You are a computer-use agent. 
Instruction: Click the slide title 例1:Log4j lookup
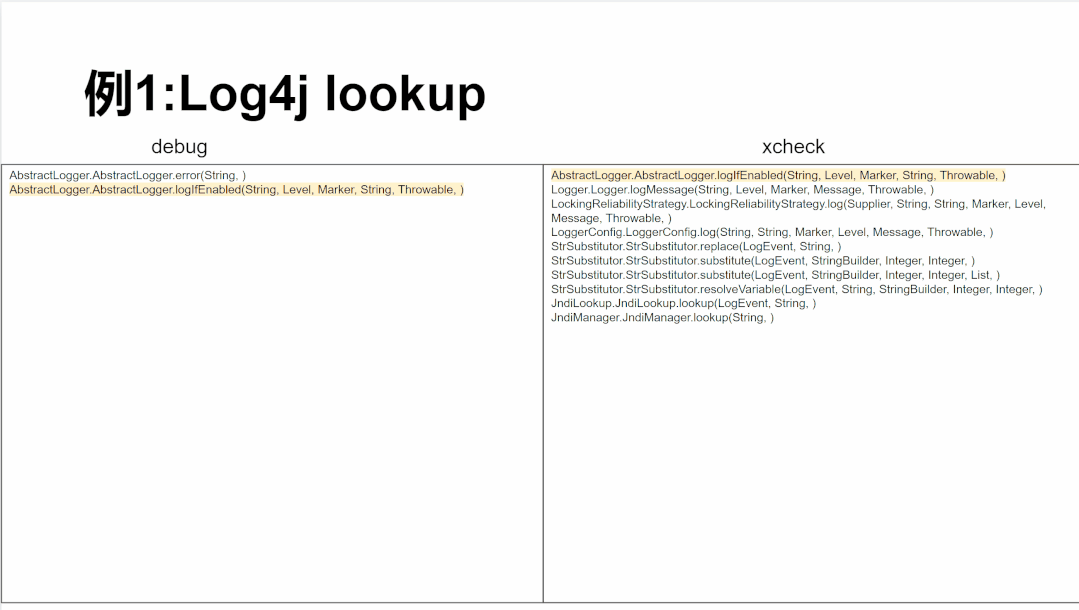coord(285,94)
